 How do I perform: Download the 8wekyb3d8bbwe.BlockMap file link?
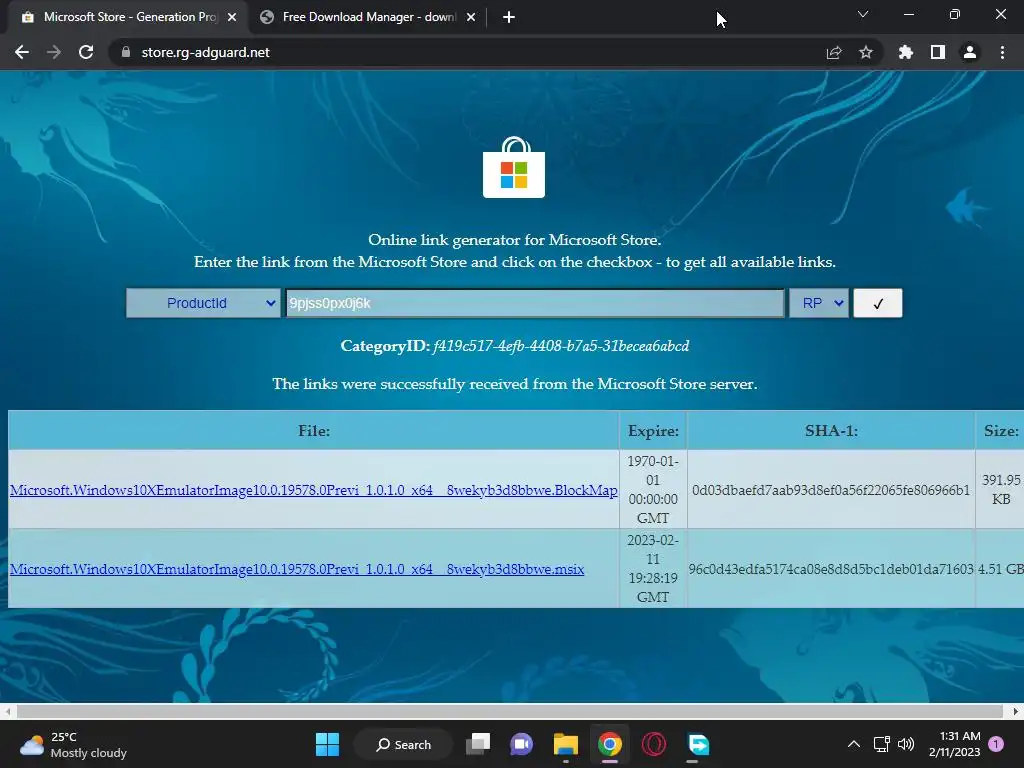pyautogui.click(x=313, y=490)
